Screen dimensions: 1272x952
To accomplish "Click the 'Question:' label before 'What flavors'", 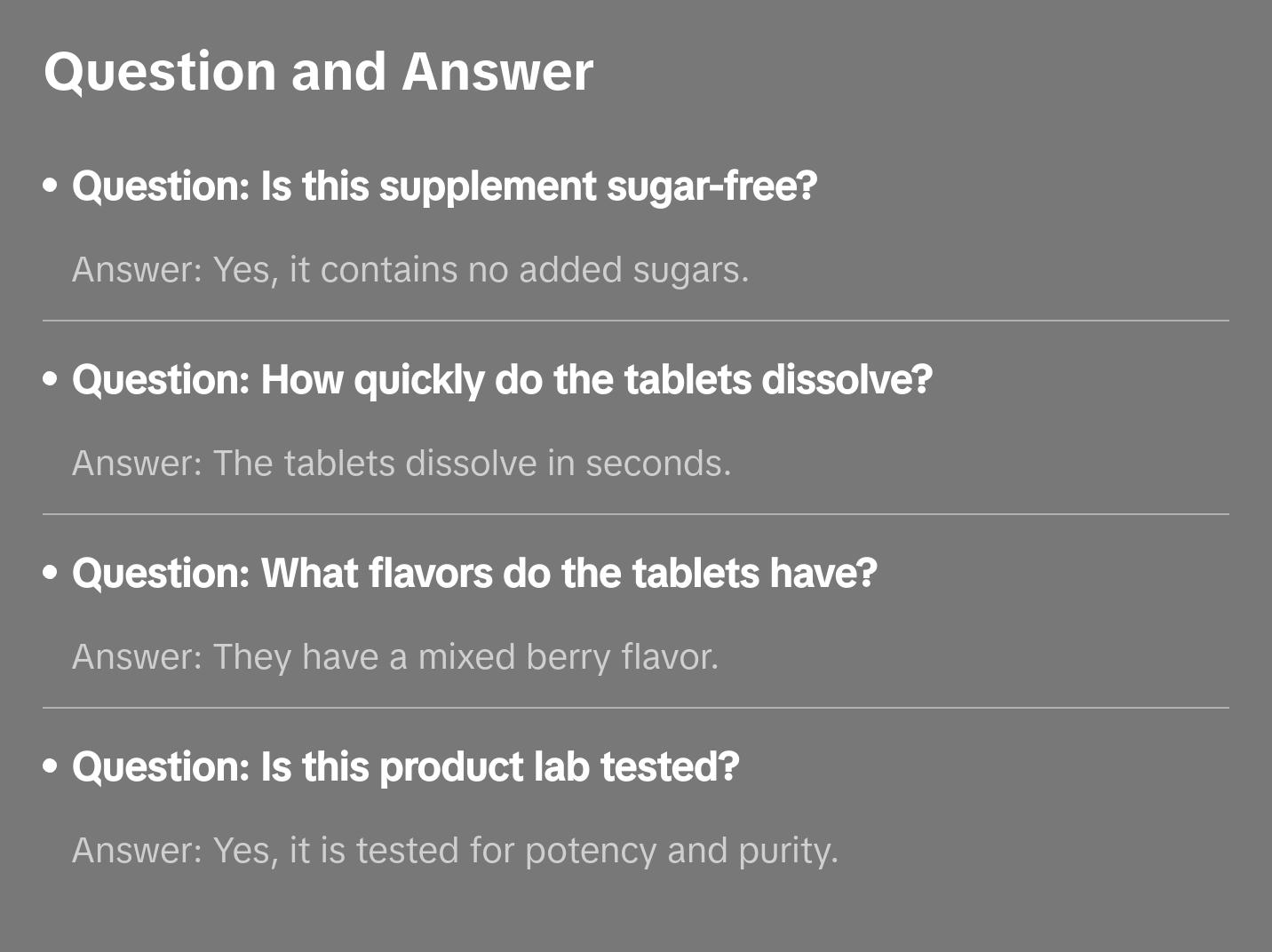I will [161, 574].
